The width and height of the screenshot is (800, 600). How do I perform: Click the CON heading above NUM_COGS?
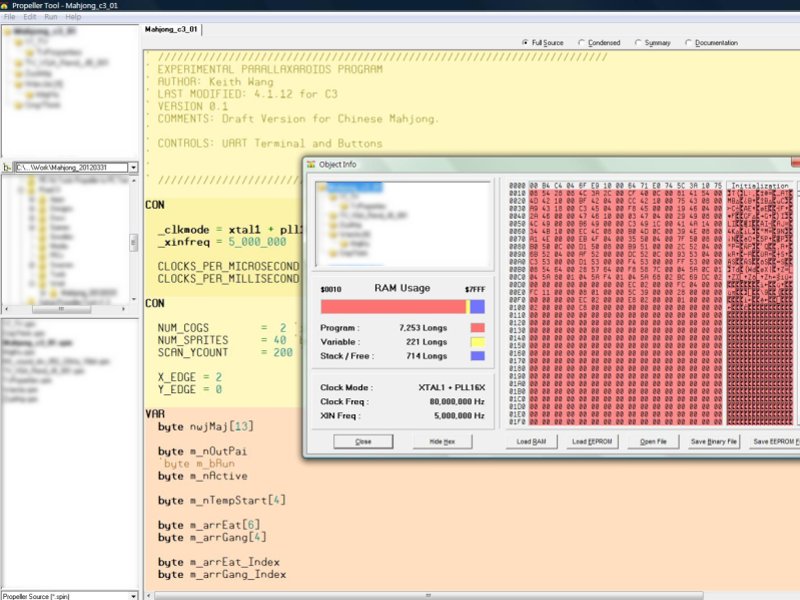pyautogui.click(x=155, y=303)
